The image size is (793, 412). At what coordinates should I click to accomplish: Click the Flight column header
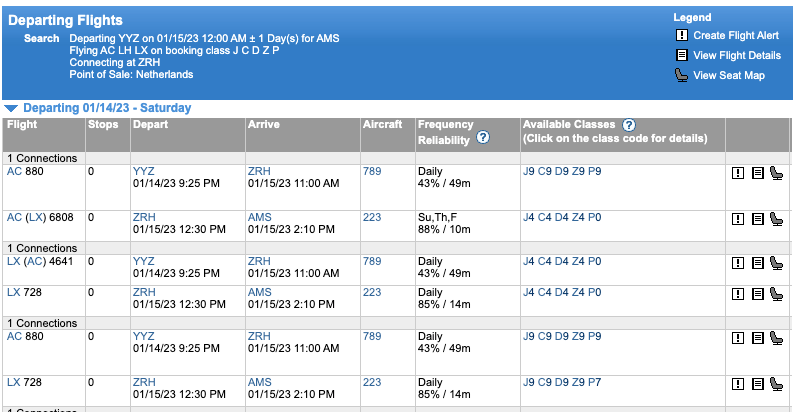[x=22, y=124]
